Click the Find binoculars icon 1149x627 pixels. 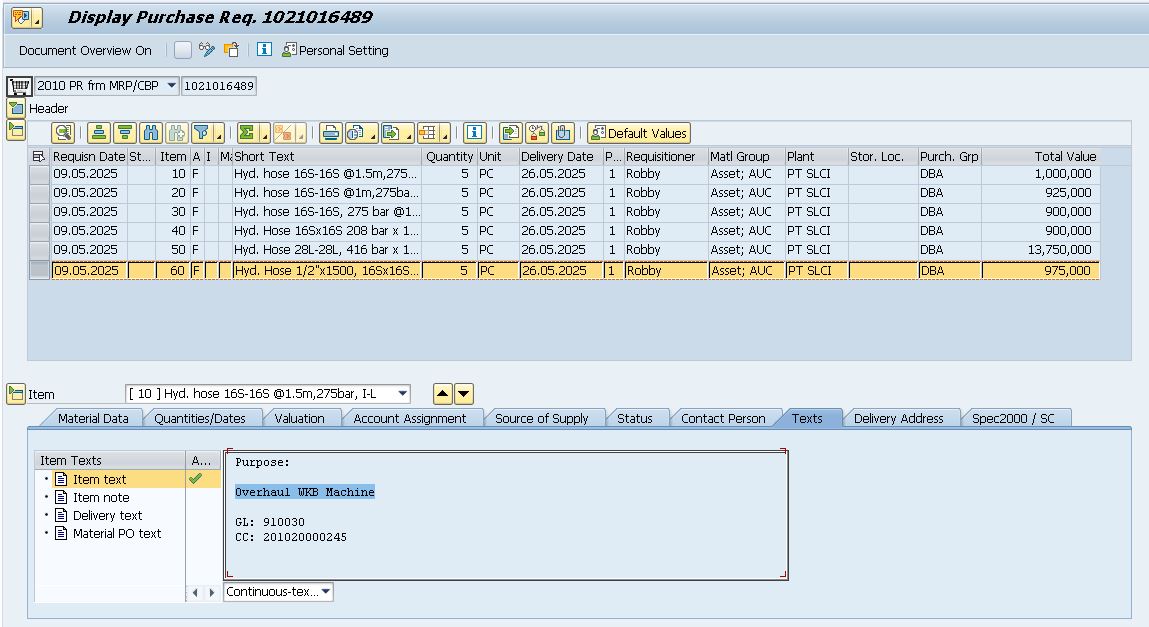point(151,133)
